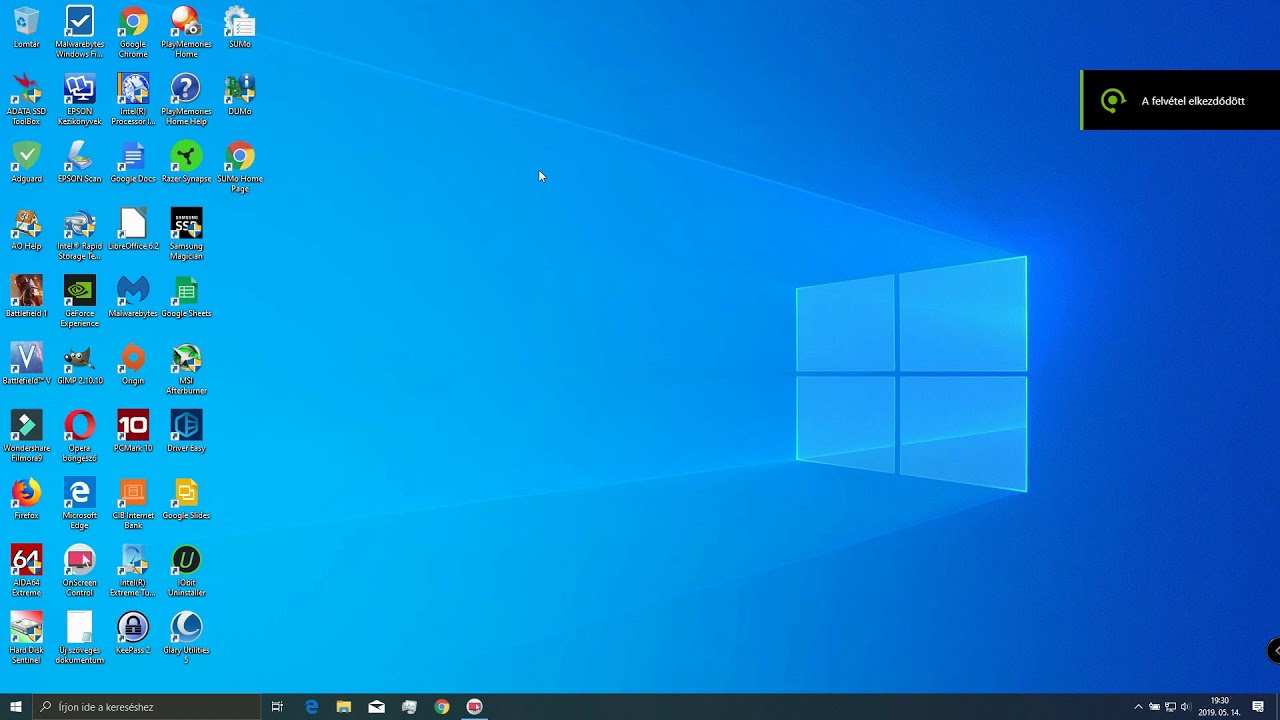
Task: Select the EPSON Scan shortcut
Action: pyautogui.click(x=79, y=162)
